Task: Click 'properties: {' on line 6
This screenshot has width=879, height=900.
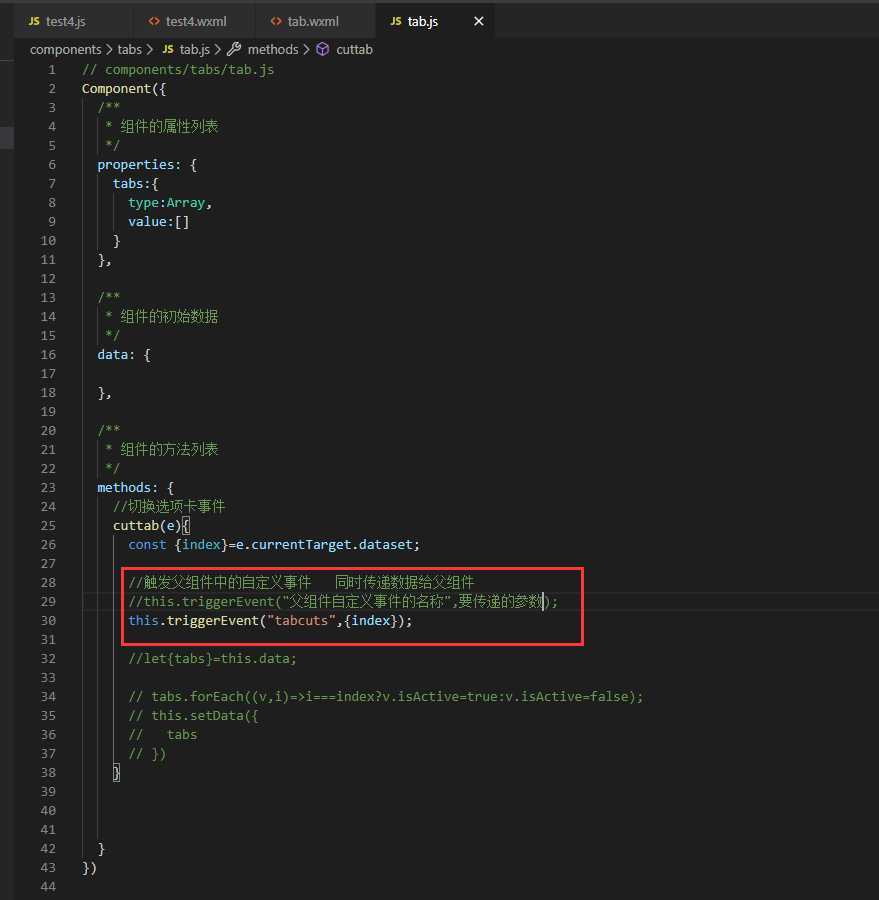Action: 147,165
